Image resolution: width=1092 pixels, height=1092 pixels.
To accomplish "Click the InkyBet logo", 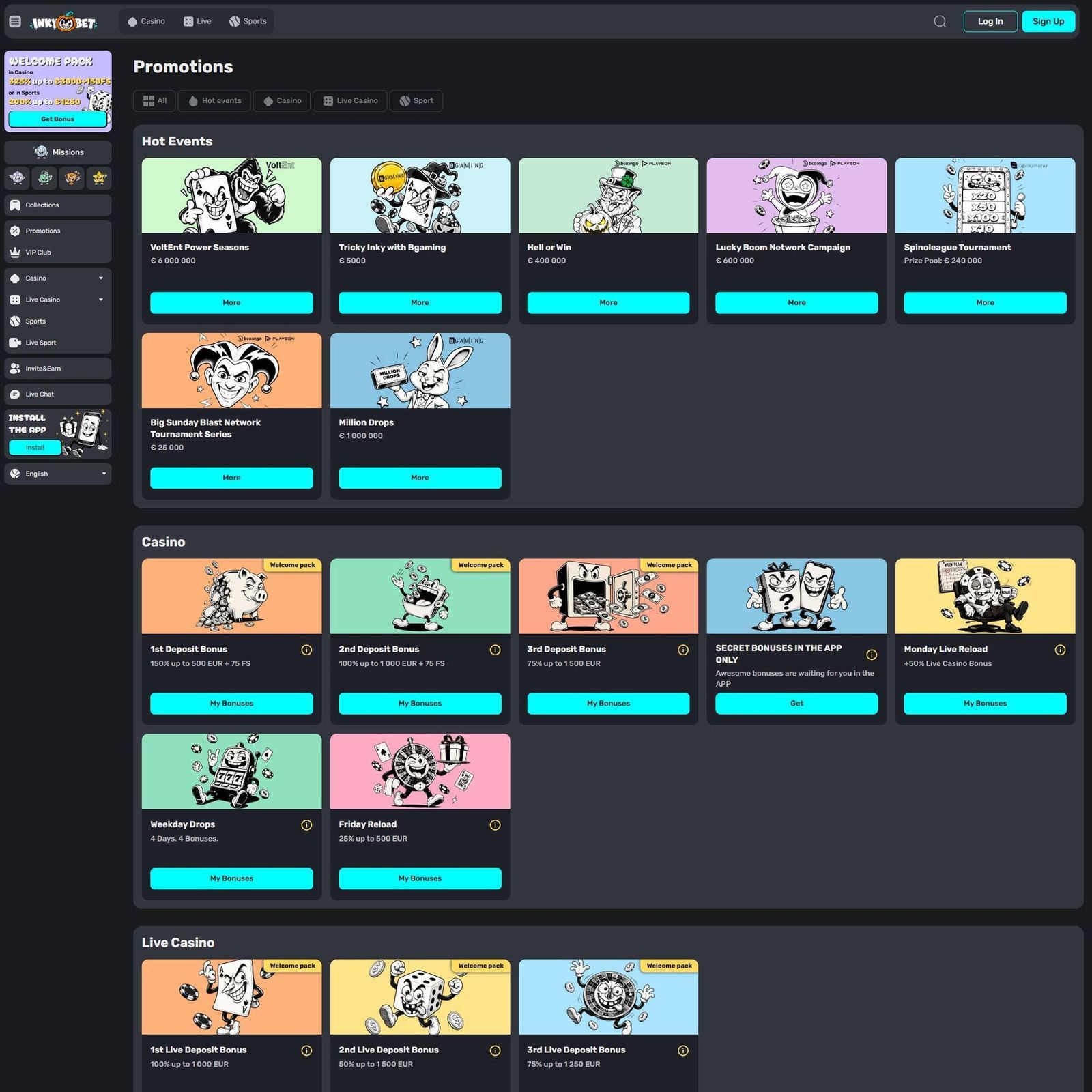I will point(64,22).
